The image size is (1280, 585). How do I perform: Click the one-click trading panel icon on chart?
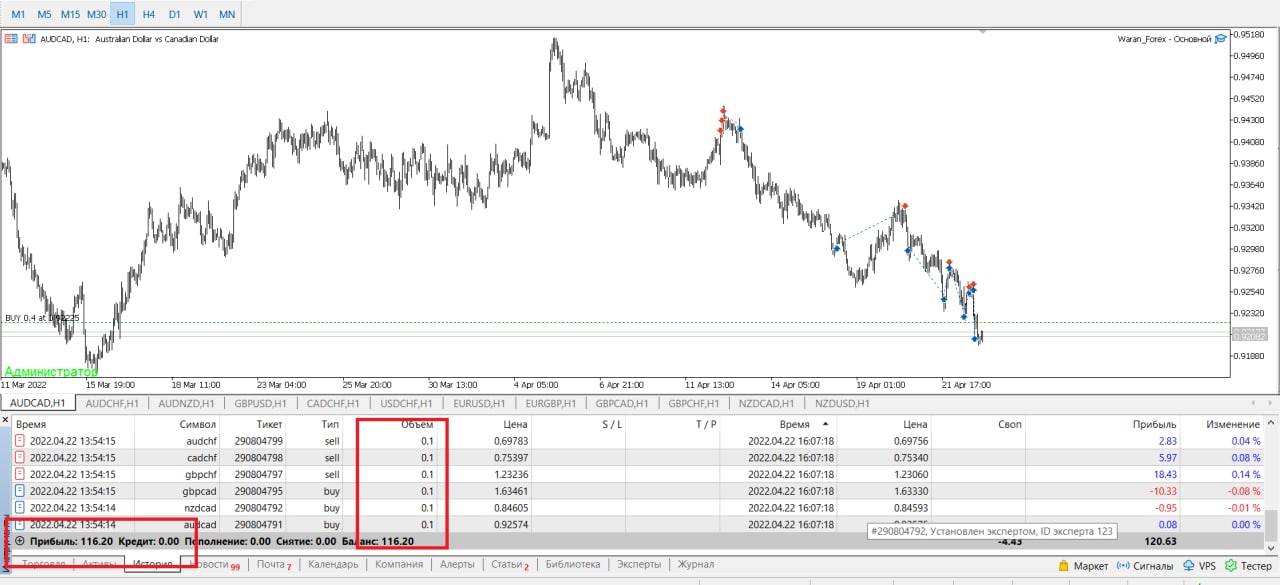[x=11, y=39]
